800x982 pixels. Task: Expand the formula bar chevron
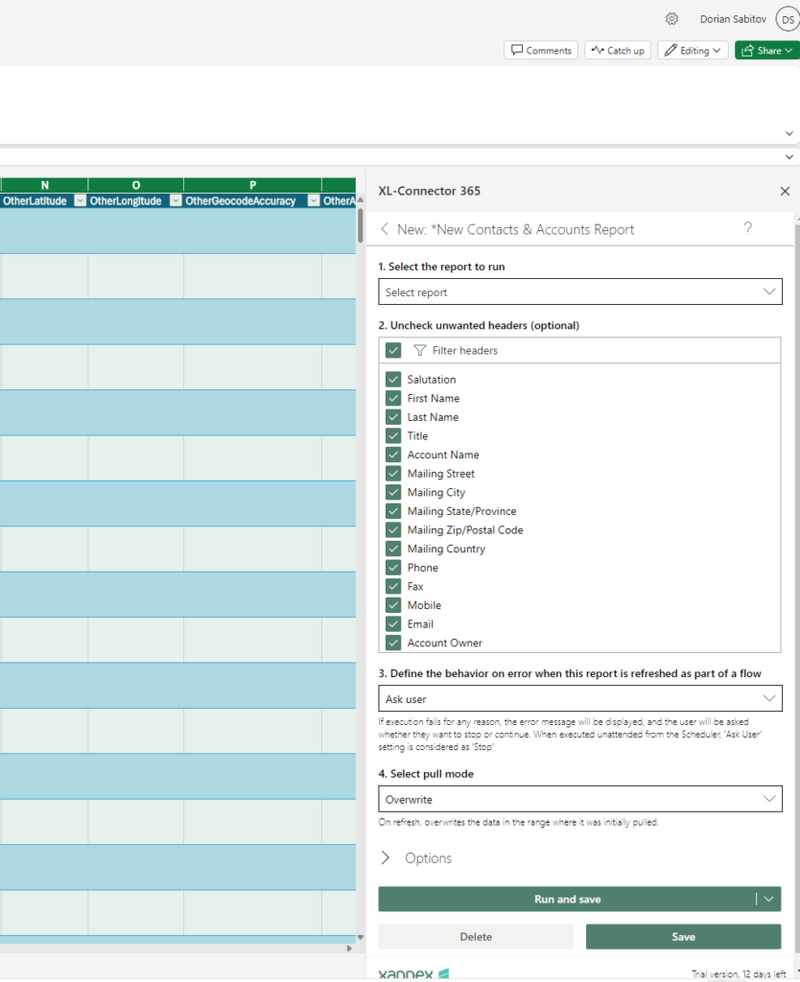point(789,157)
